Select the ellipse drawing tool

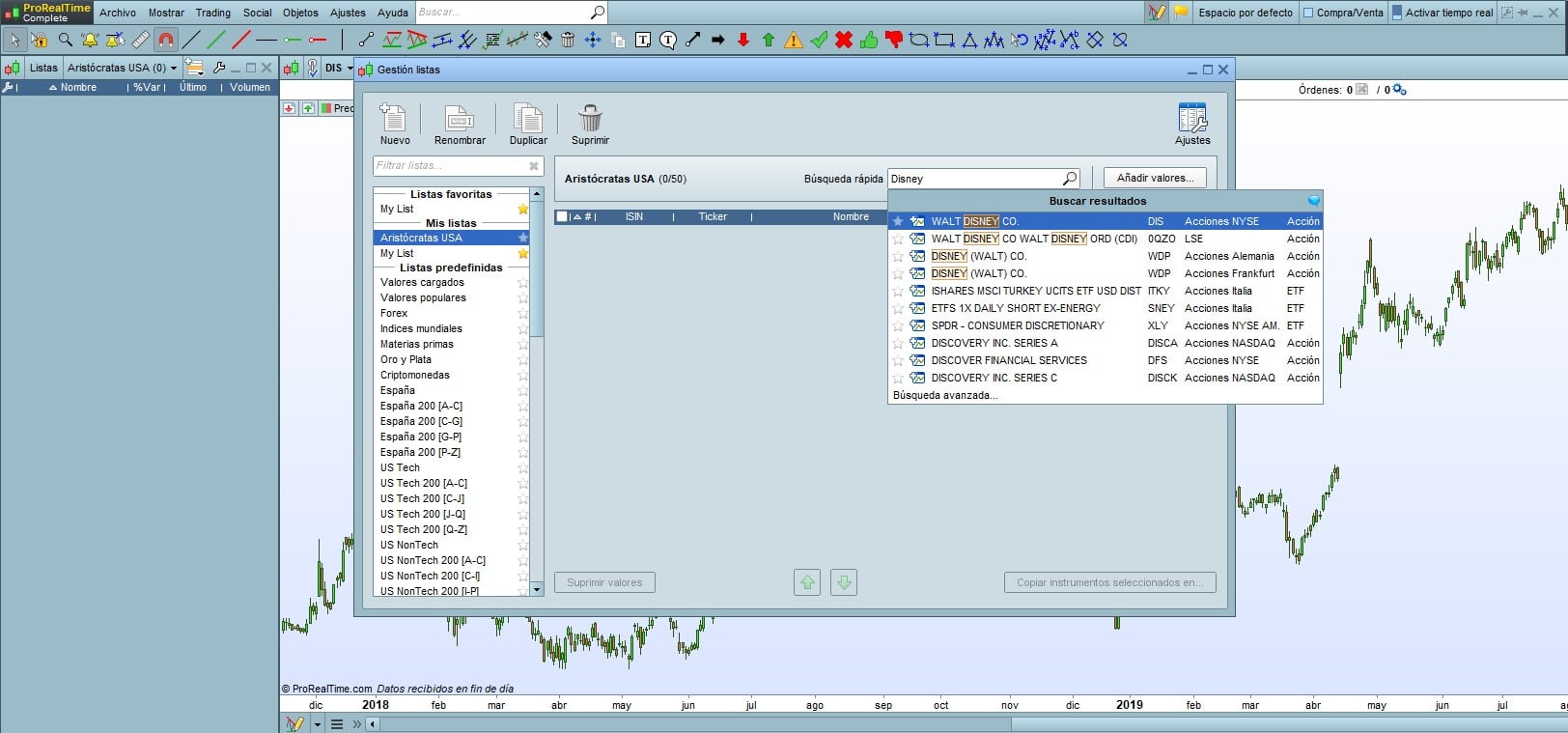919,40
